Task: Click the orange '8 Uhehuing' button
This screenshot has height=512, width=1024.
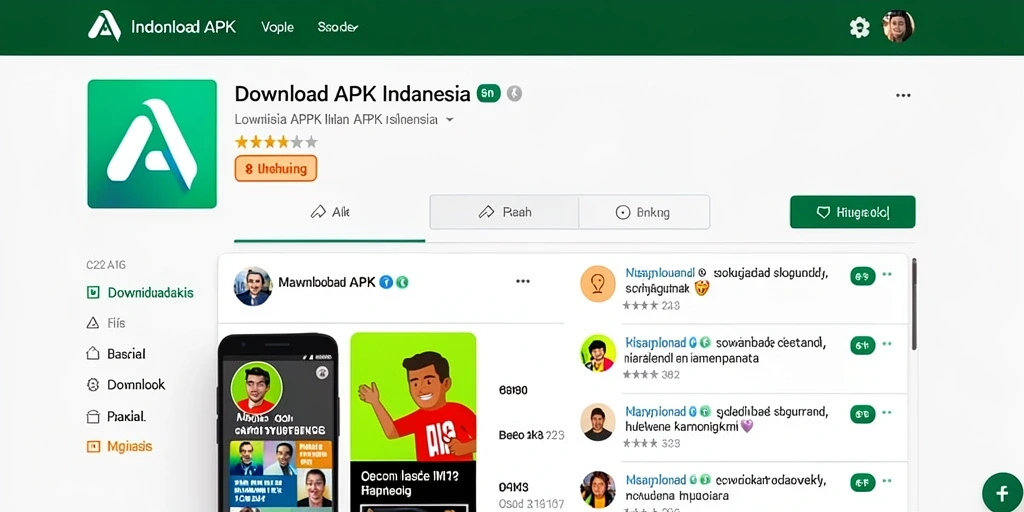Action: (x=276, y=168)
